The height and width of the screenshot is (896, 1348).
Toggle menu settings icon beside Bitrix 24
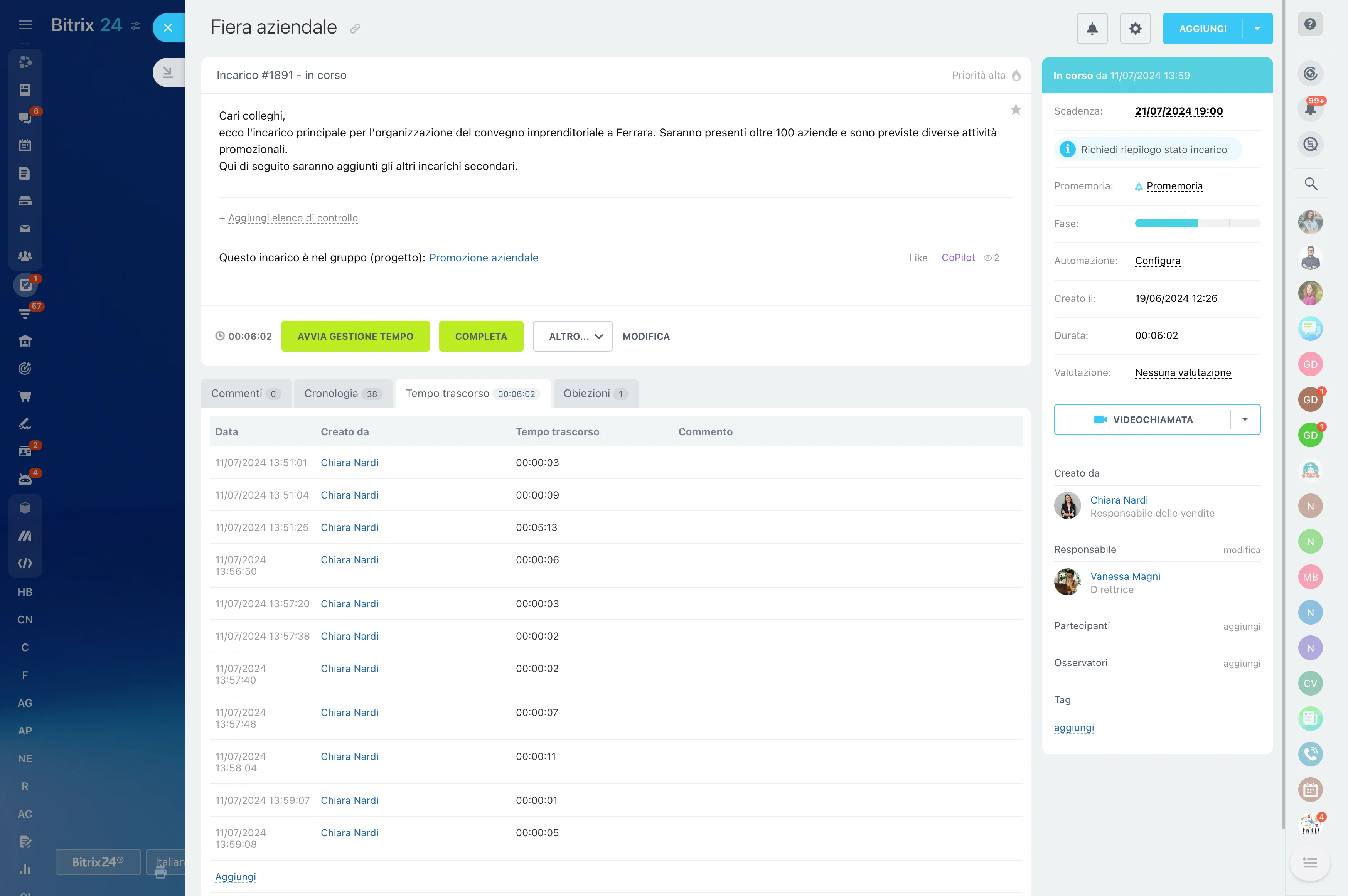(x=135, y=26)
